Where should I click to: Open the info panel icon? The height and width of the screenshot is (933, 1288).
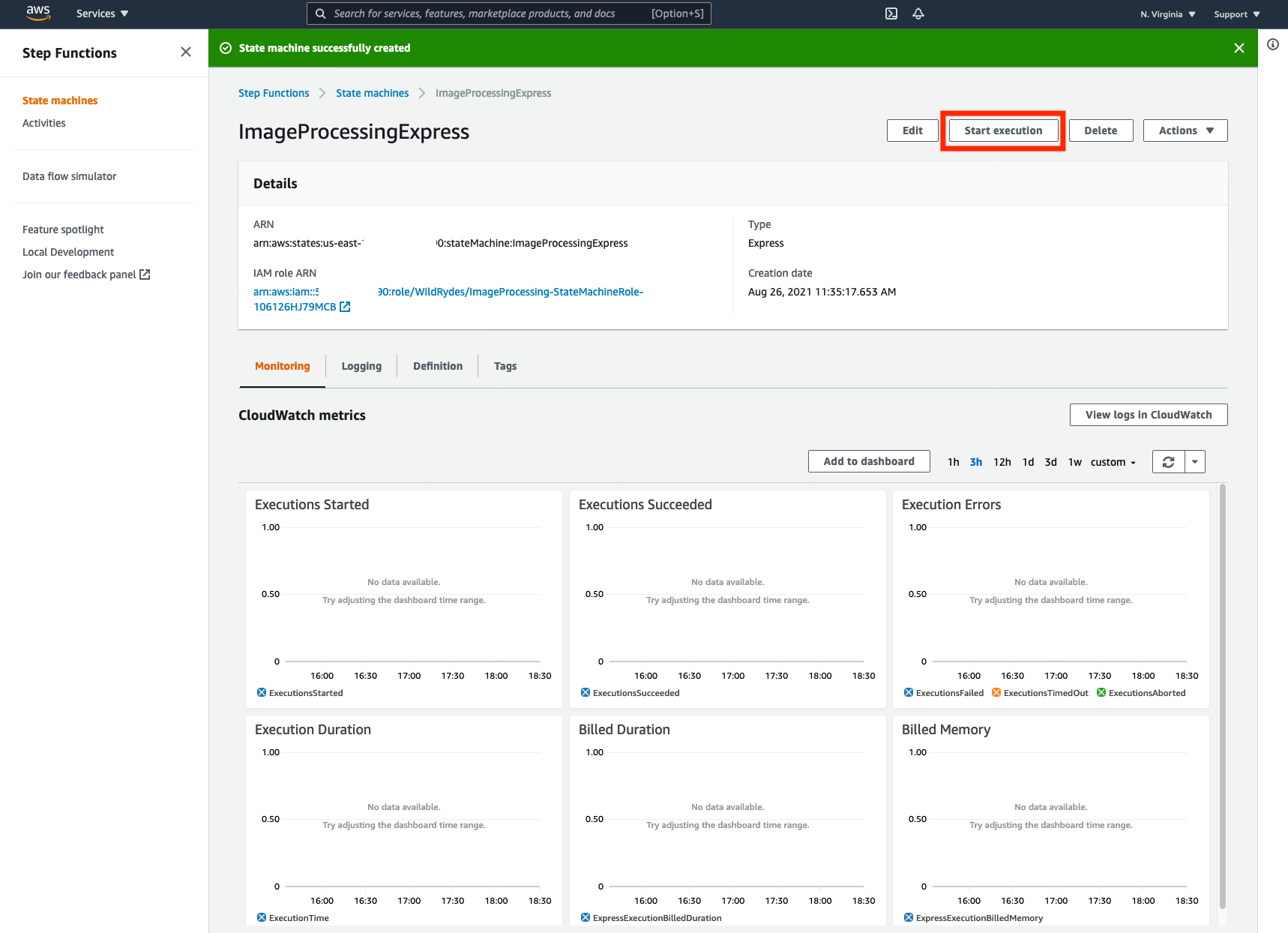click(1273, 44)
